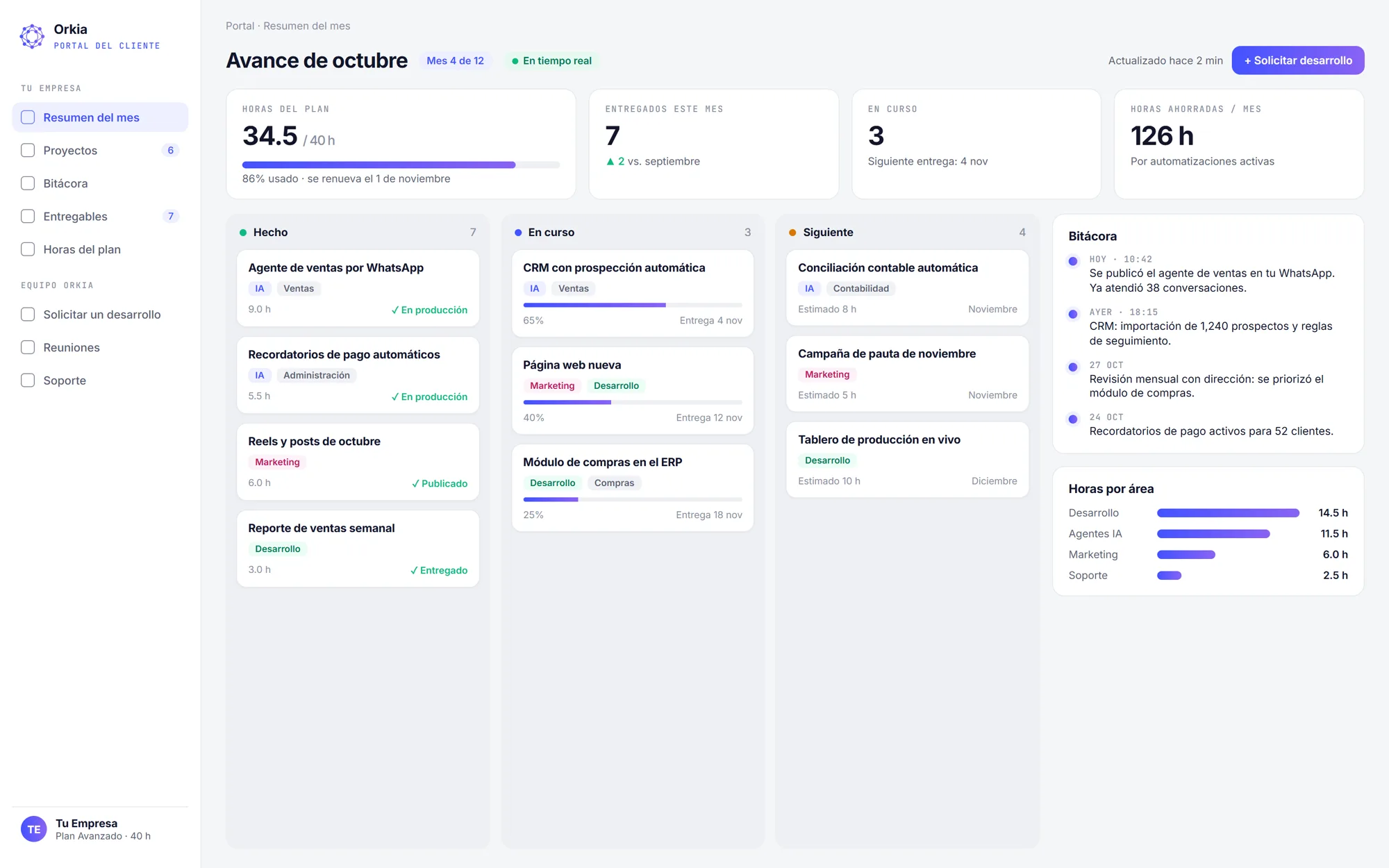
Task: Click + Solicitar desarrollo button
Action: (x=1298, y=60)
